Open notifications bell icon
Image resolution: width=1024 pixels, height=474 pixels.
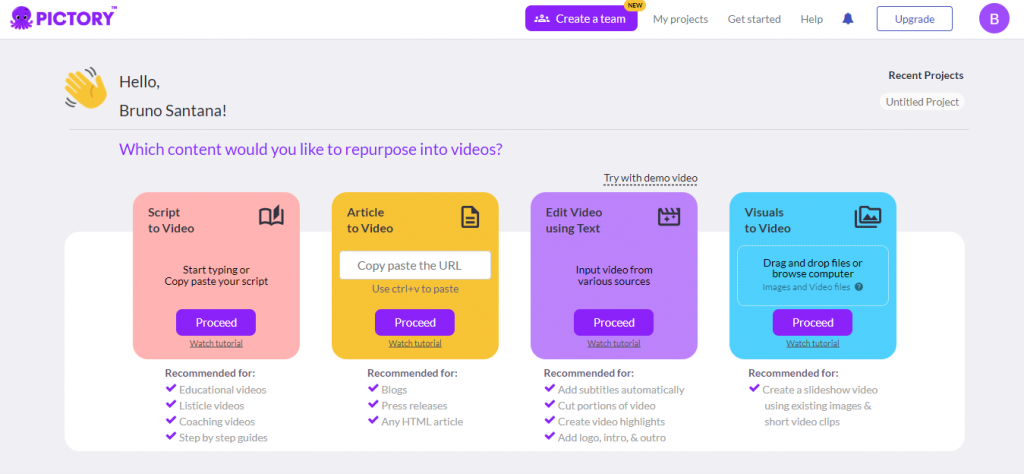(x=848, y=19)
